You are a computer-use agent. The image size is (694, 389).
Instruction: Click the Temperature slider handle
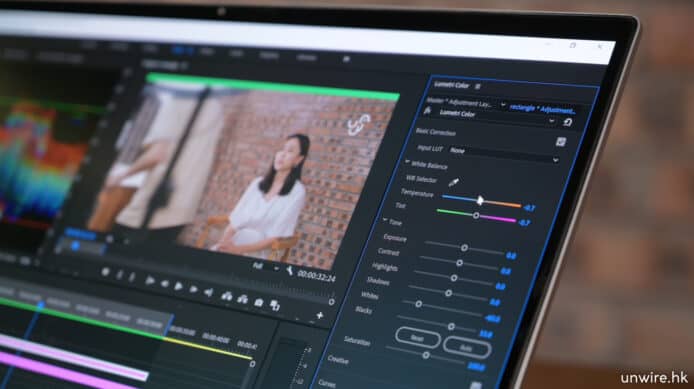480,200
